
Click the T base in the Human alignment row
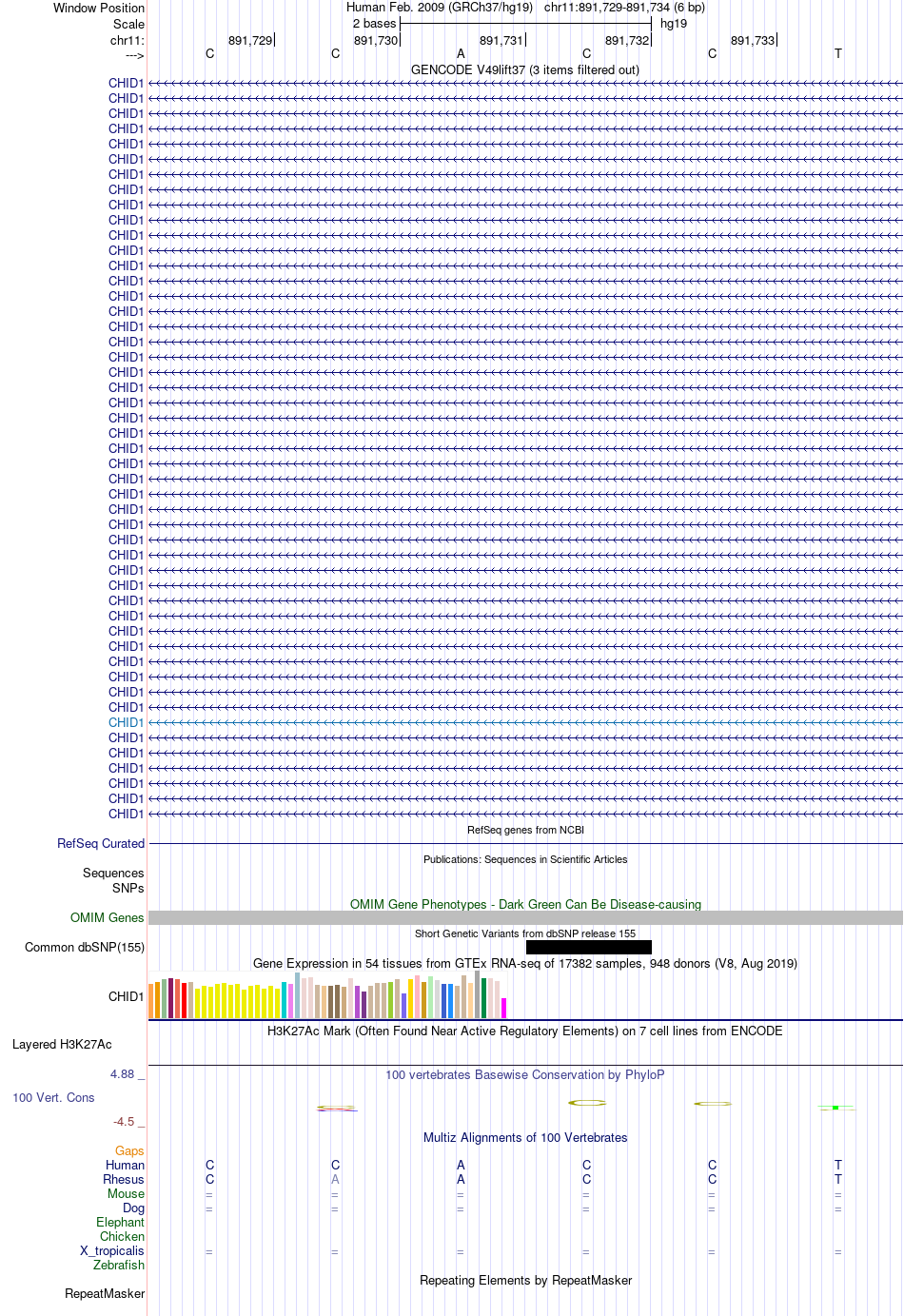pos(838,1165)
